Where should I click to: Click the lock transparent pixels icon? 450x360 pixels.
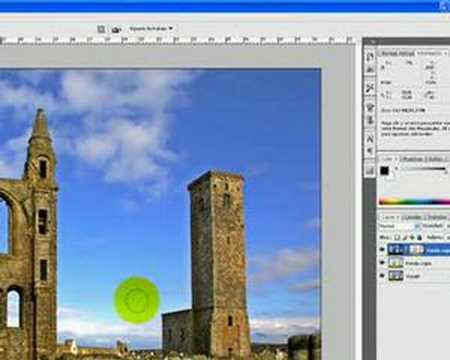click(397, 237)
